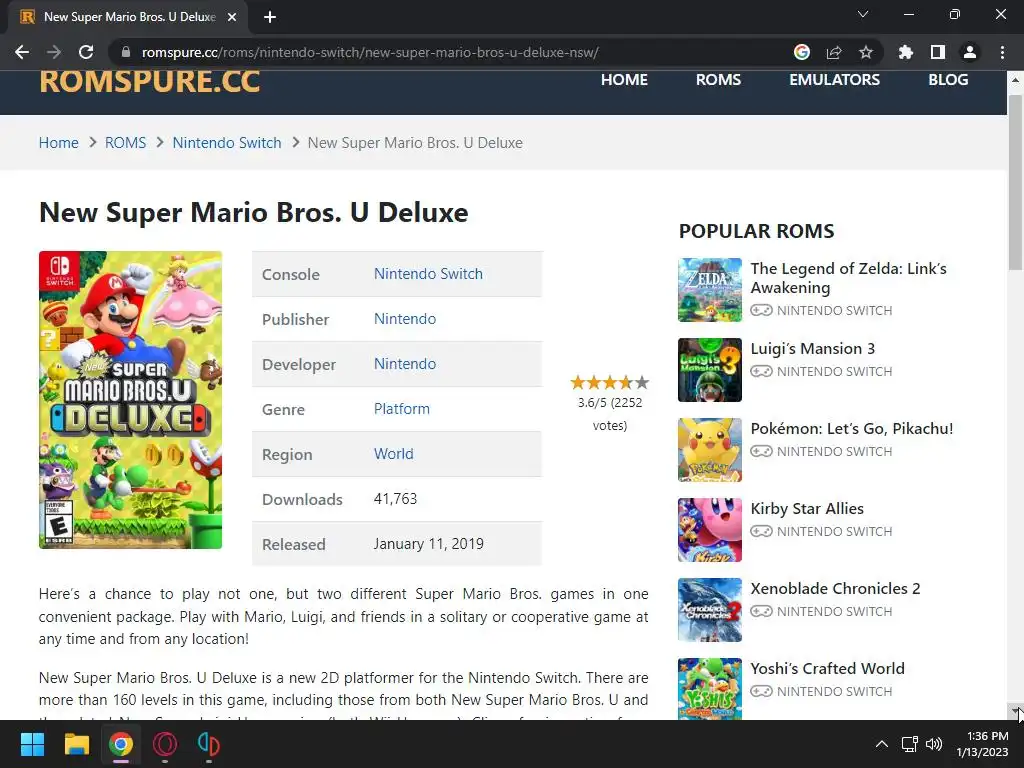Close the New Super Mario Bros tab
Screen dimensions: 1024x768
click(x=232, y=17)
